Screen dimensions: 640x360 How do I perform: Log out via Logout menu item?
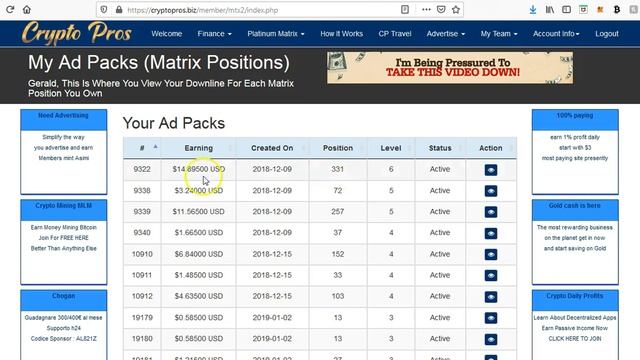pos(607,34)
